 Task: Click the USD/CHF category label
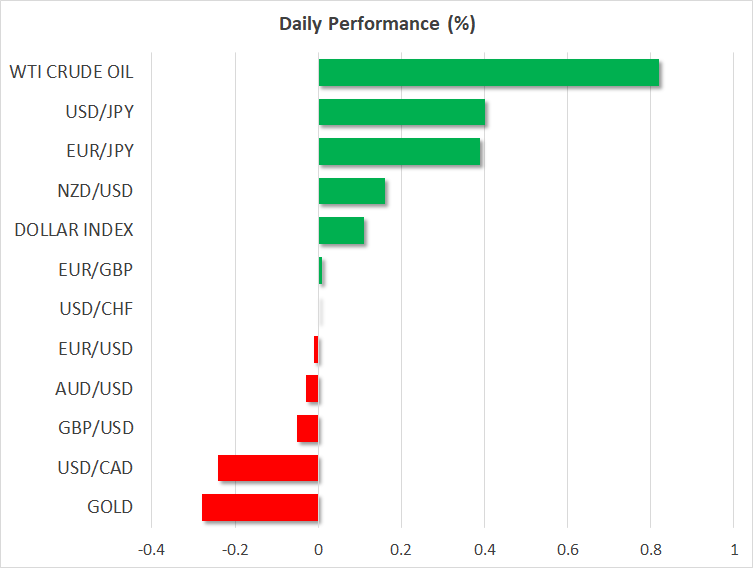click(x=96, y=309)
